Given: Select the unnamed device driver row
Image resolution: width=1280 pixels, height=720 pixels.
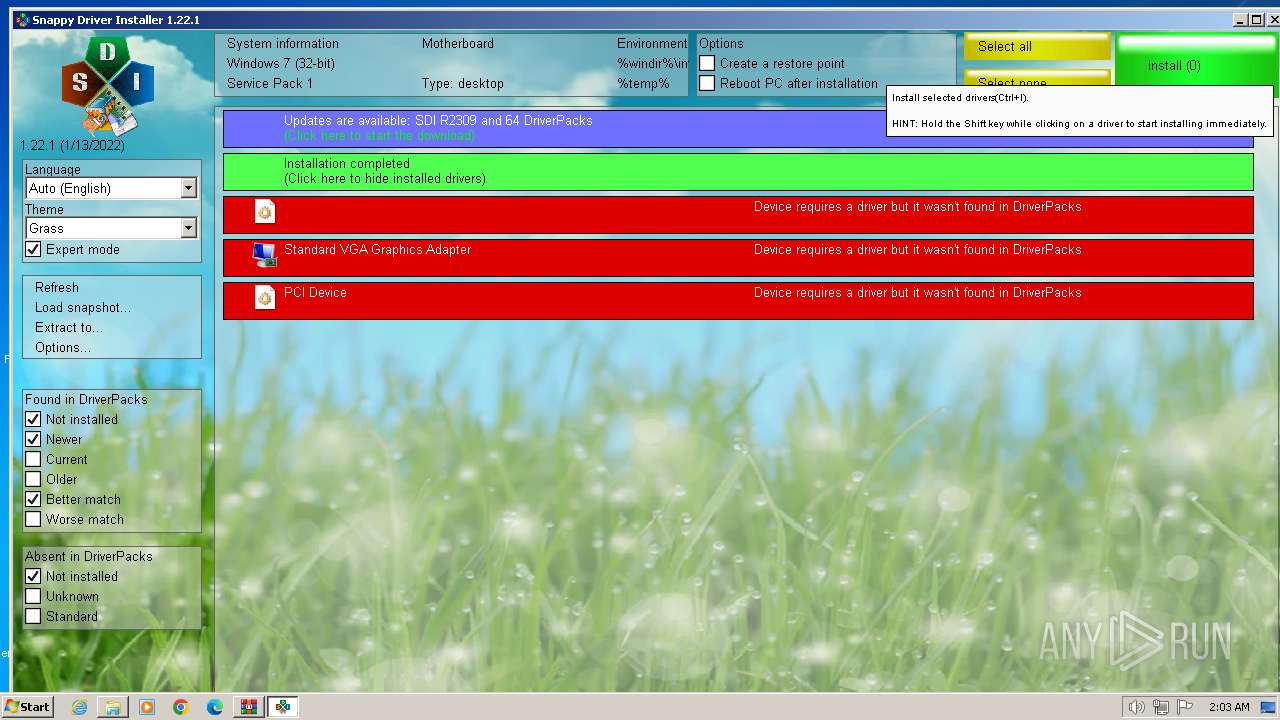Looking at the screenshot, I should point(738,214).
